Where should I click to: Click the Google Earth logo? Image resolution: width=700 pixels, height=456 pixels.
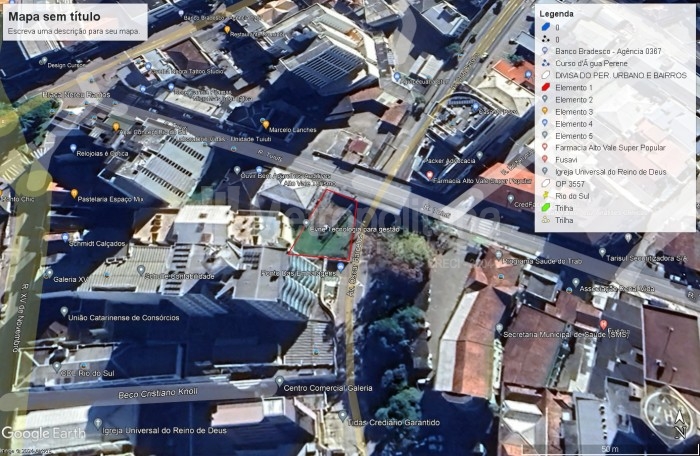[x=44, y=433]
